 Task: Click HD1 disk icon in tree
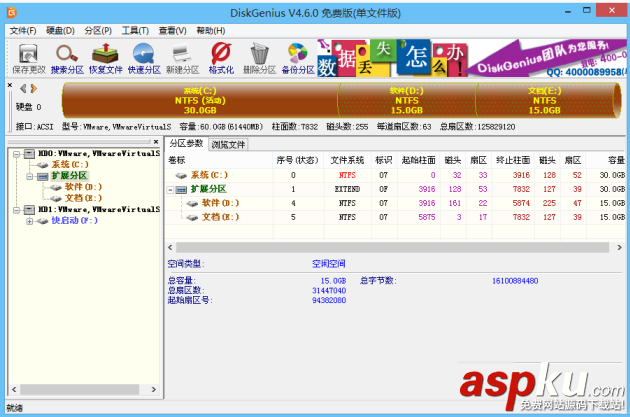click(x=29, y=209)
